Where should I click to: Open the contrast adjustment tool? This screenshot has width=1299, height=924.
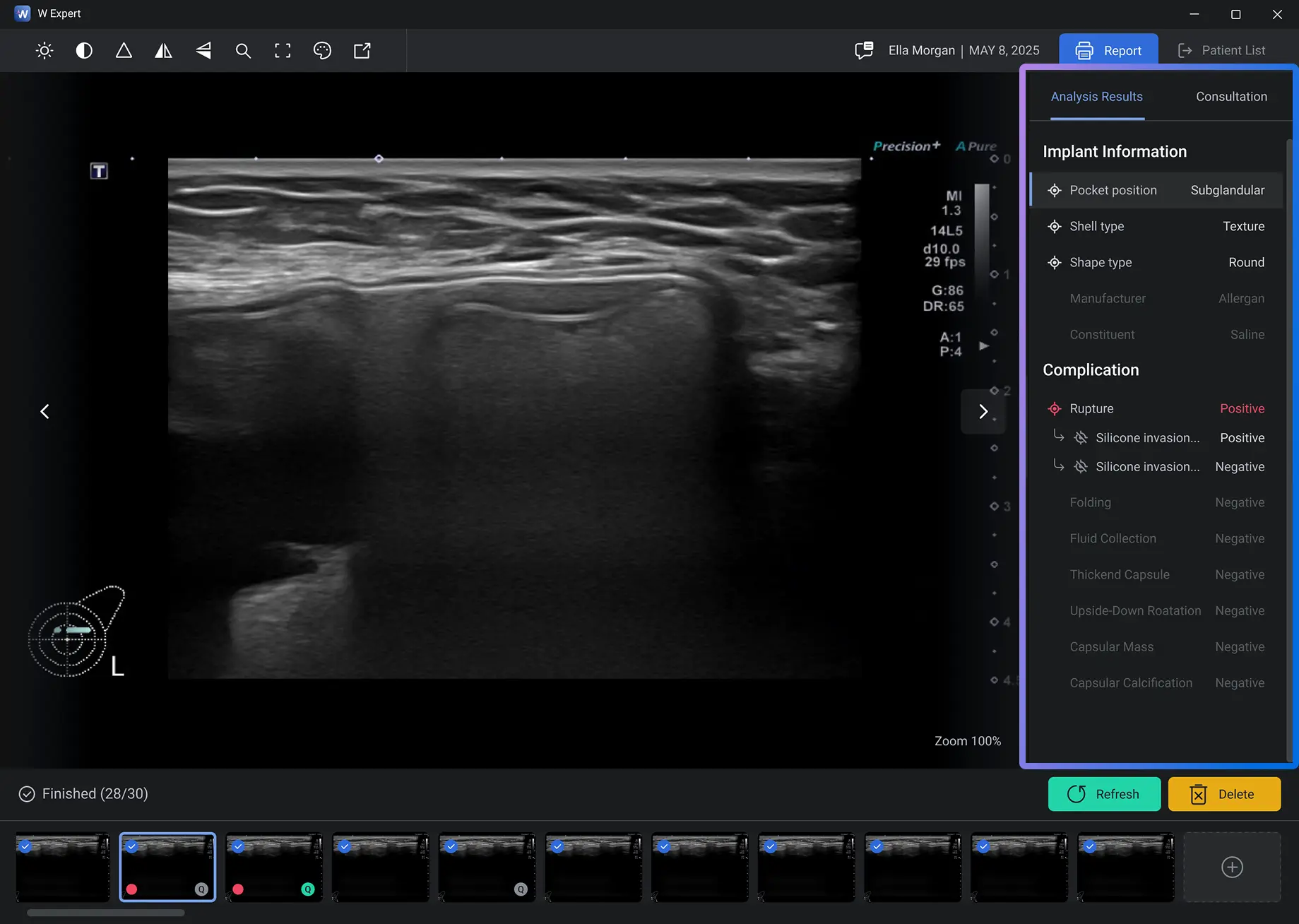(x=84, y=50)
